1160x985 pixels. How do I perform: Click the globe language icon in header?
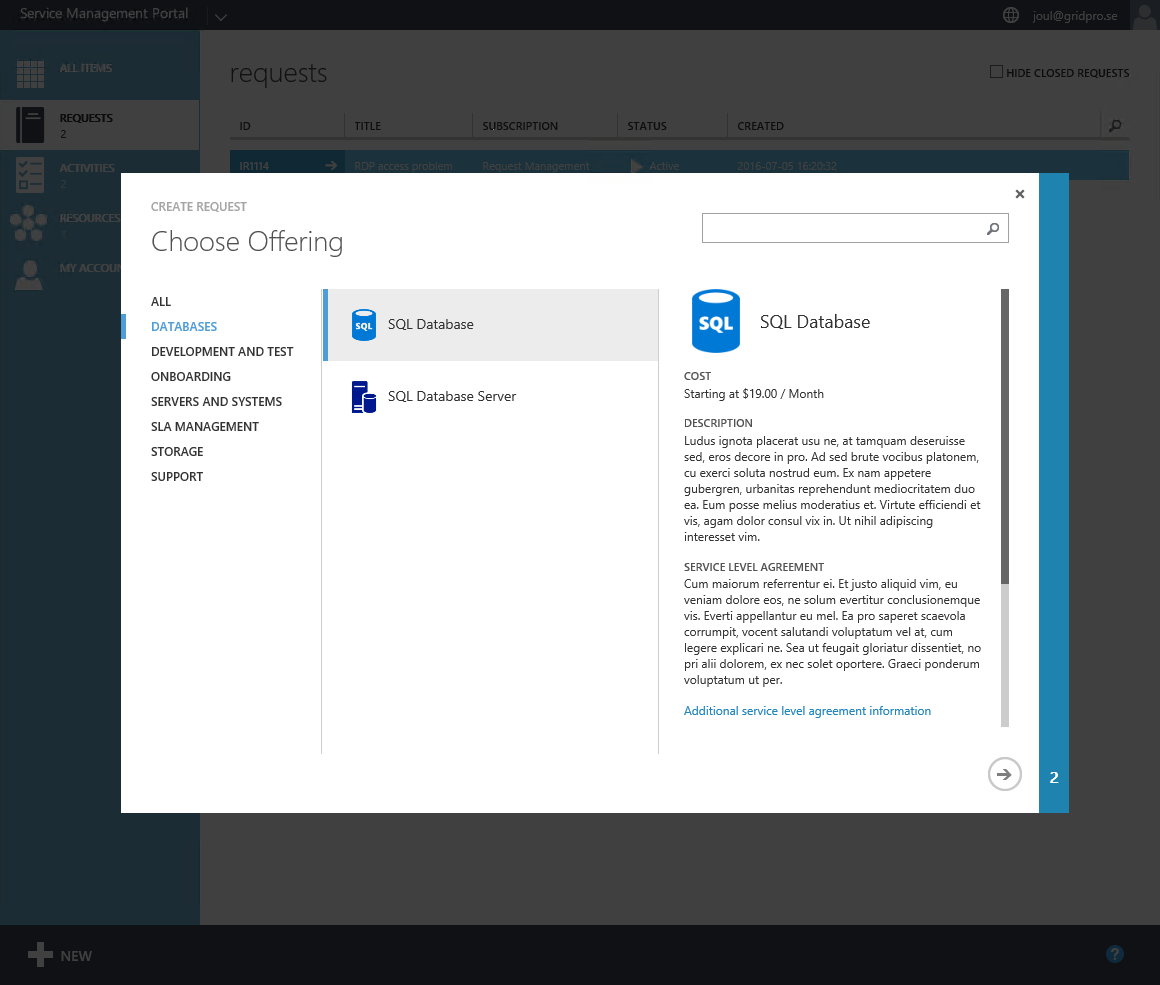pyautogui.click(x=1011, y=15)
